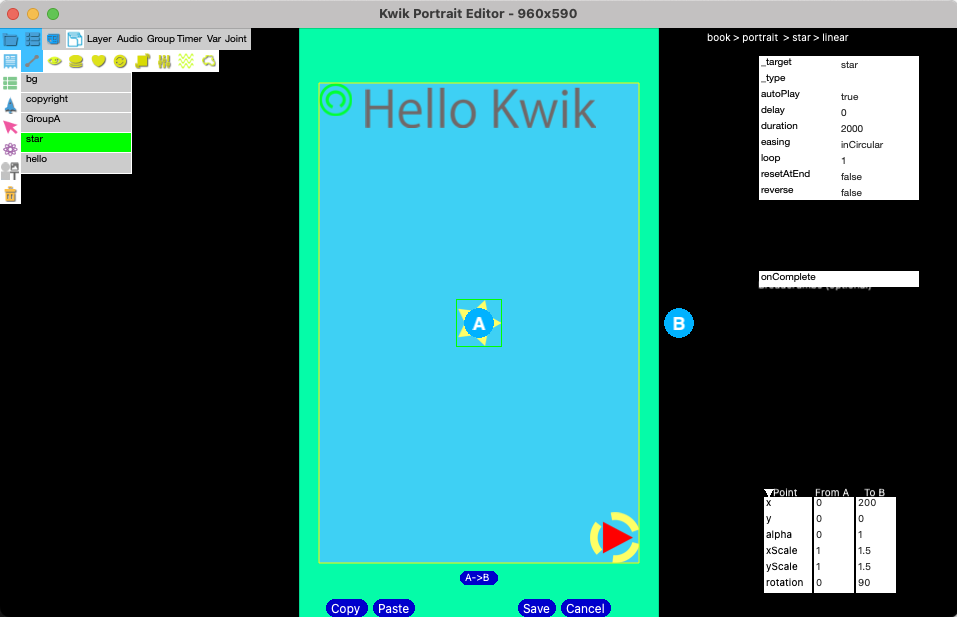957x617 pixels.
Task: Click the breadcrumb book > portrait > star > linear
Action: tap(777, 37)
